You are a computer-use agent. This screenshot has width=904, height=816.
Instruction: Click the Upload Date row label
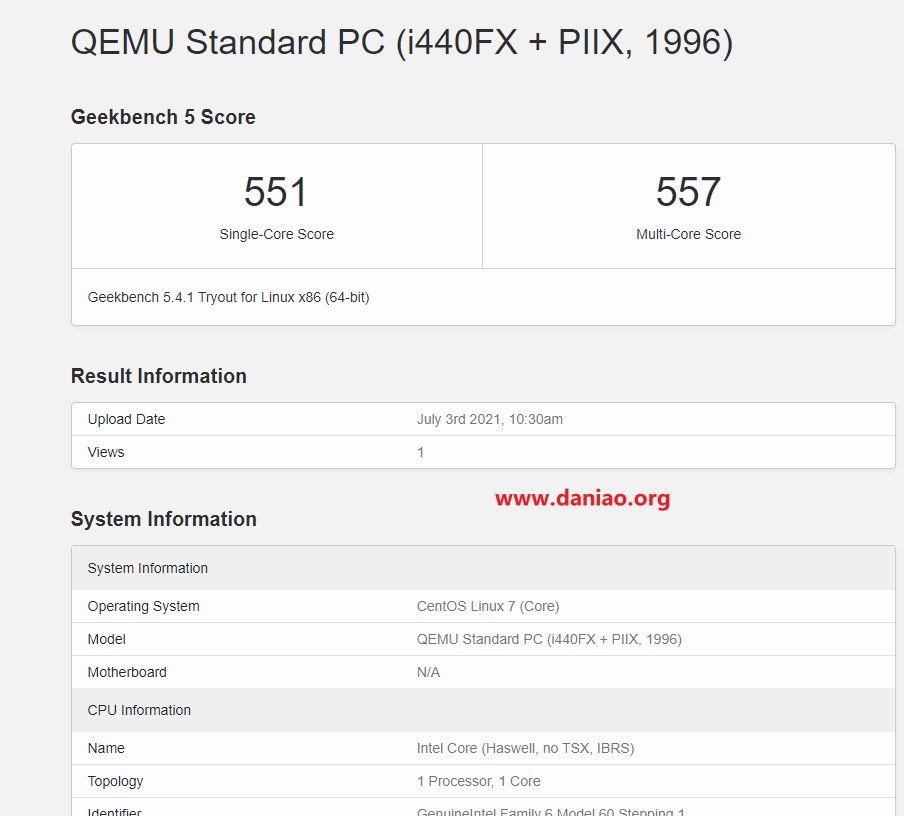pos(126,419)
